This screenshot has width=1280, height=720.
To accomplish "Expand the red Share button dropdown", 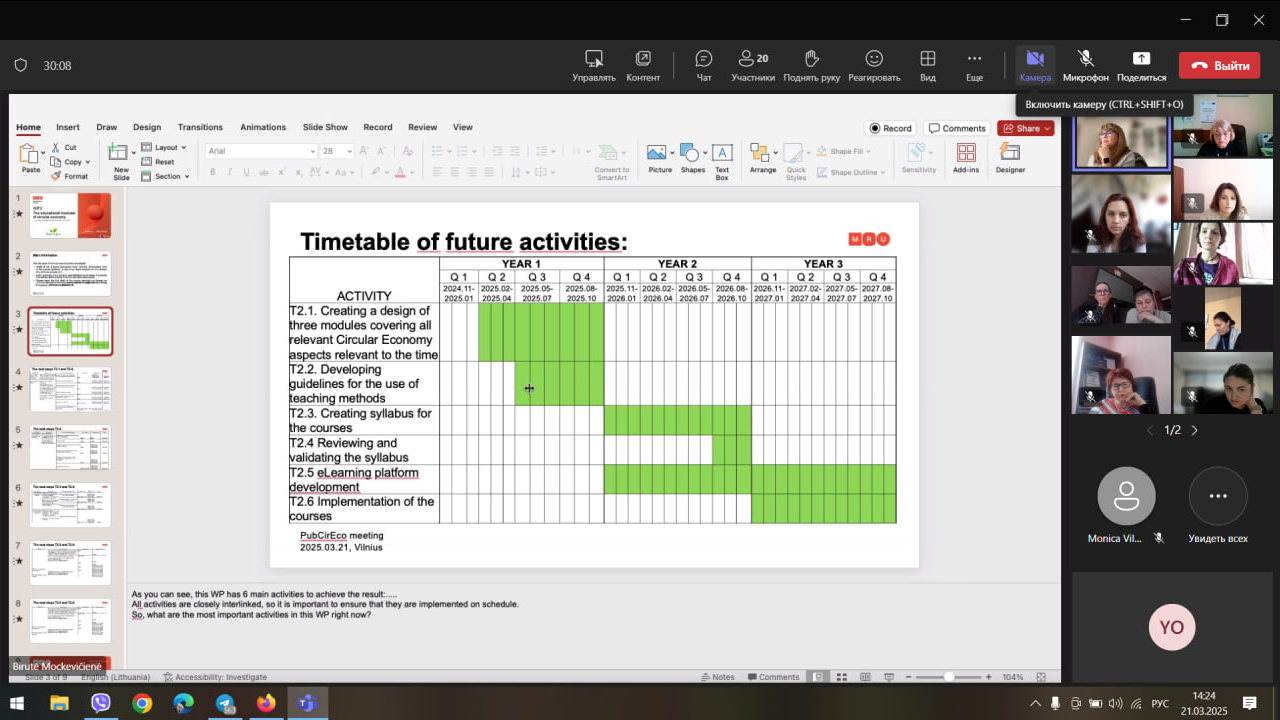I will point(1047,128).
